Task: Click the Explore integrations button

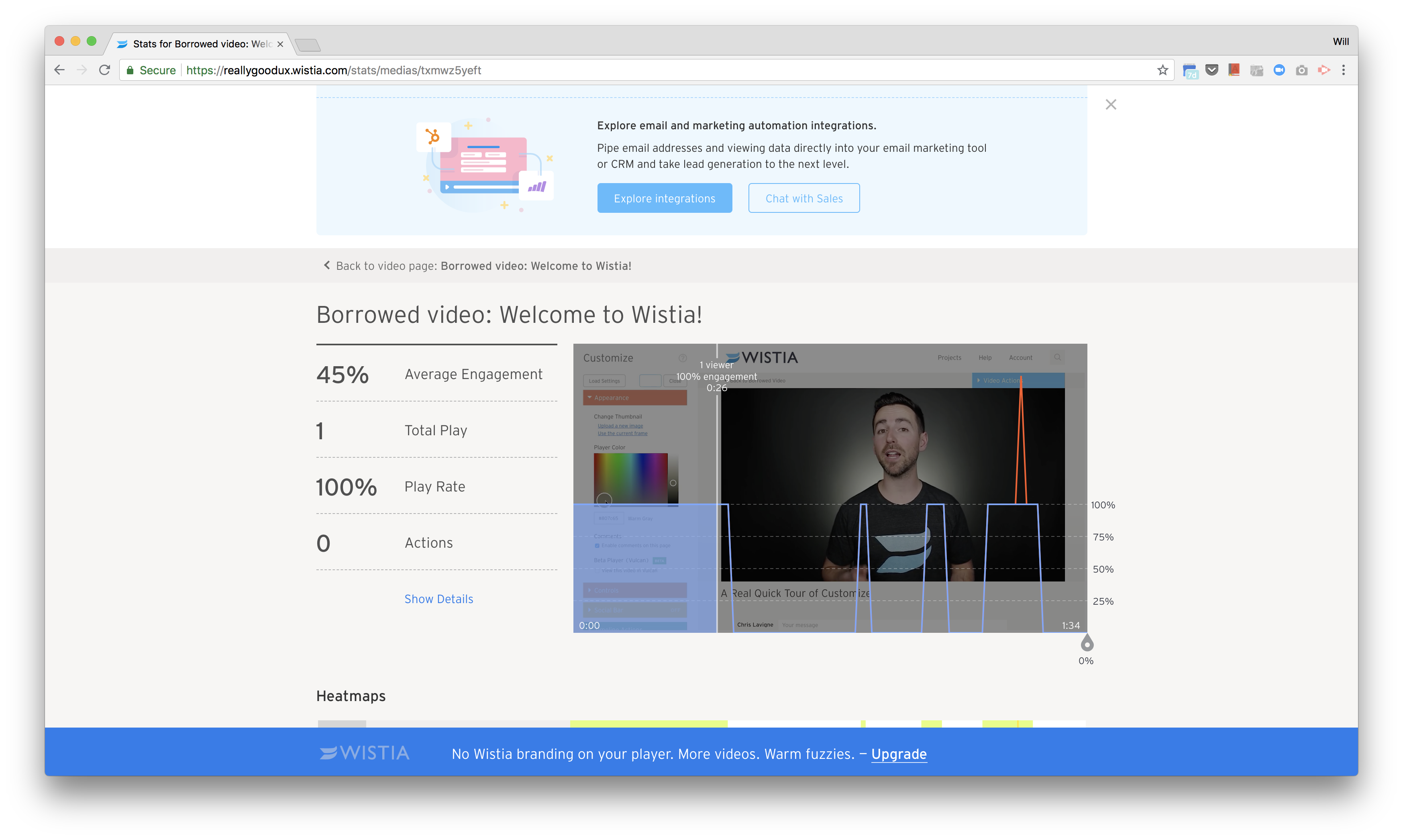Action: click(x=665, y=198)
